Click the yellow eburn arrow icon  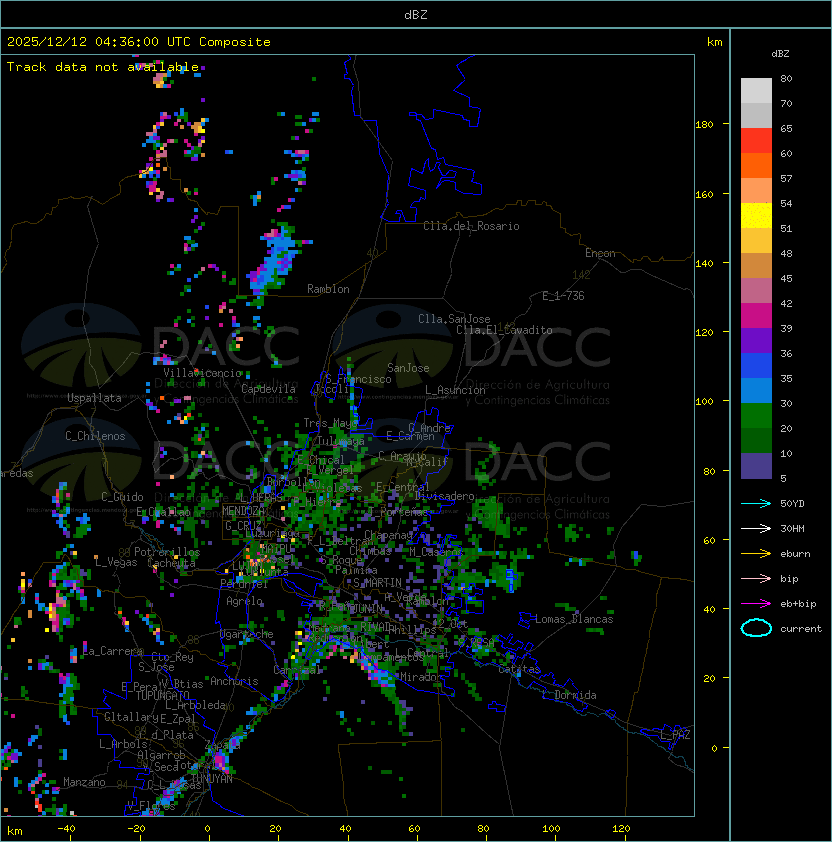756,554
